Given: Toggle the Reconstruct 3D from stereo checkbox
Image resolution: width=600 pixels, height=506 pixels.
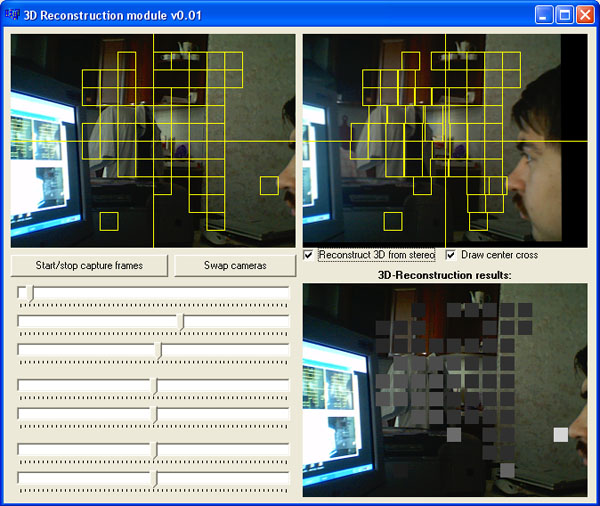Looking at the screenshot, I should point(309,255).
